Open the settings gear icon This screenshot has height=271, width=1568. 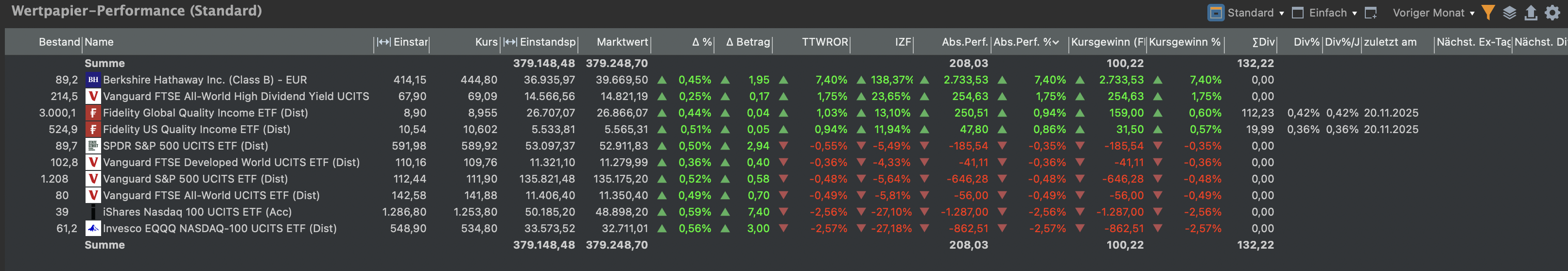point(1553,13)
